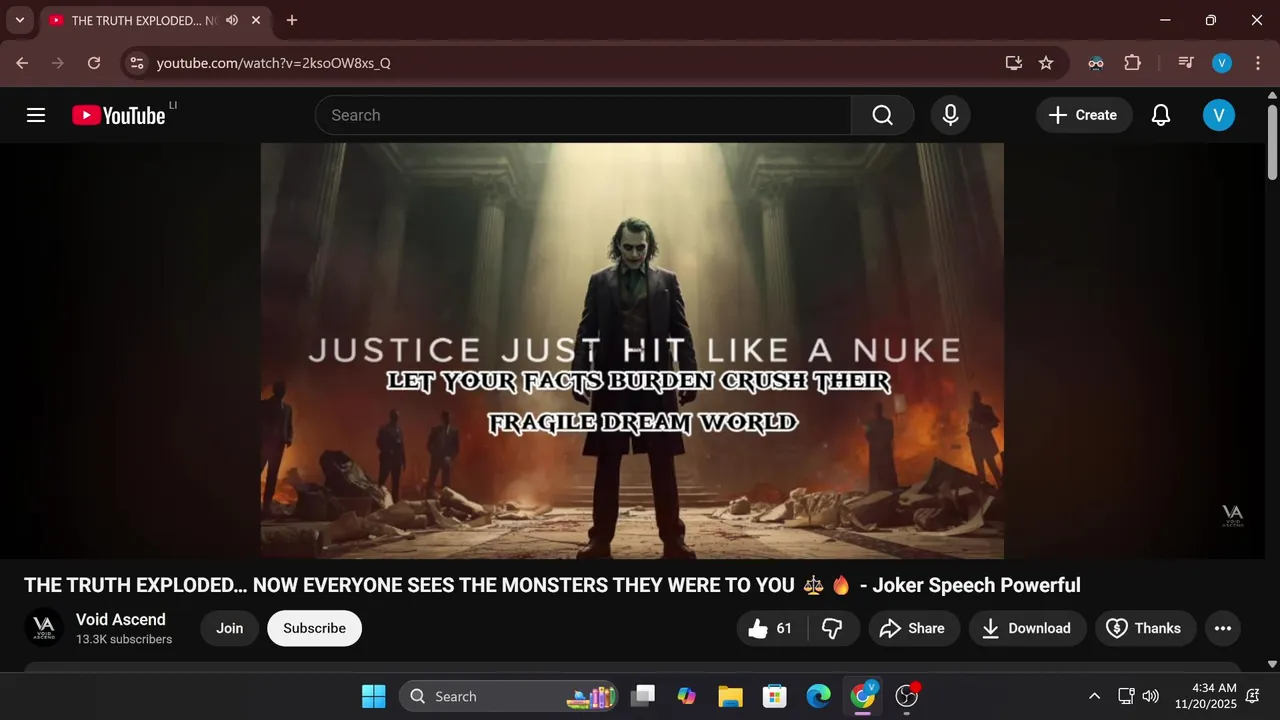The width and height of the screenshot is (1280, 720).
Task: Open Microsoft Edge from taskbar
Action: click(819, 696)
